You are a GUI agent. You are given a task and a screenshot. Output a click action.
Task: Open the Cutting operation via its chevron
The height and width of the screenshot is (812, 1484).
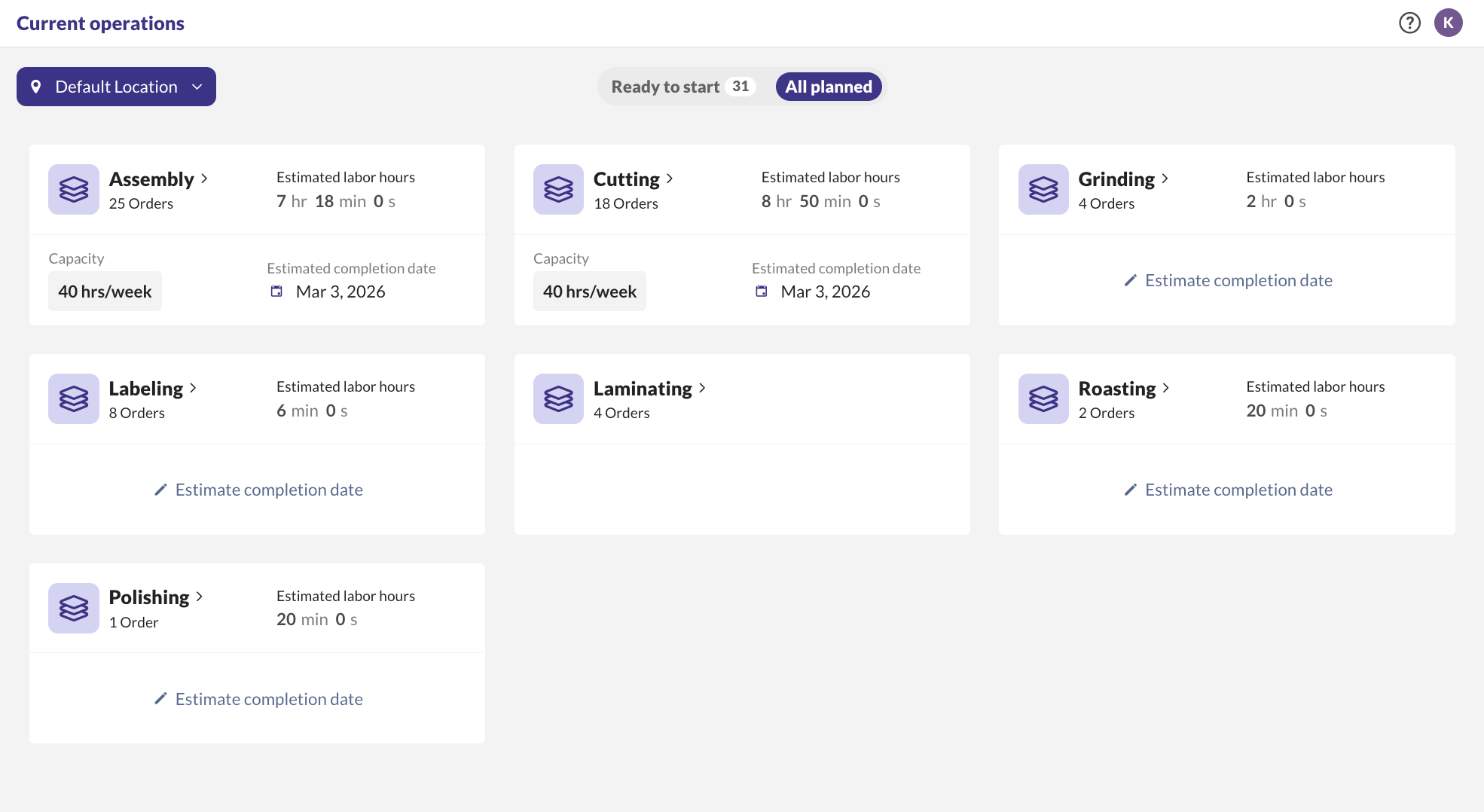[x=670, y=179]
